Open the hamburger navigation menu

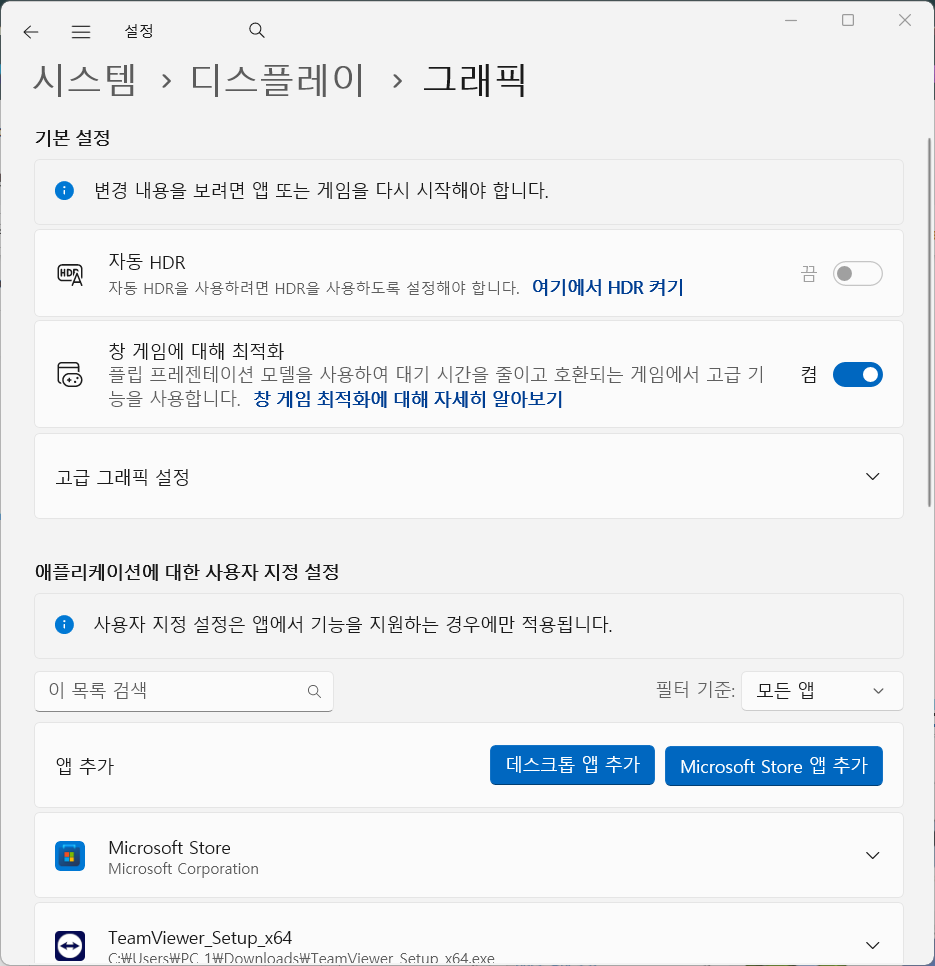pos(80,31)
